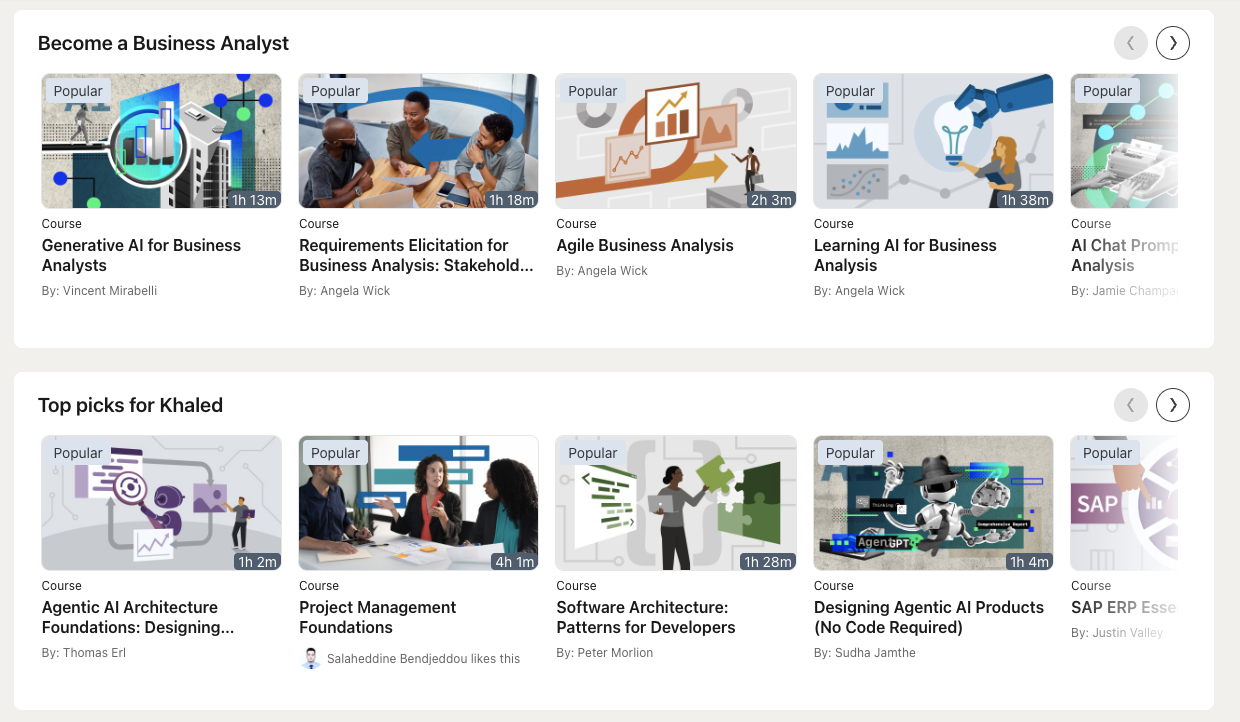Image resolution: width=1240 pixels, height=722 pixels.
Task: Click Designing Agentic AI Products thumbnail image
Action: click(933, 503)
